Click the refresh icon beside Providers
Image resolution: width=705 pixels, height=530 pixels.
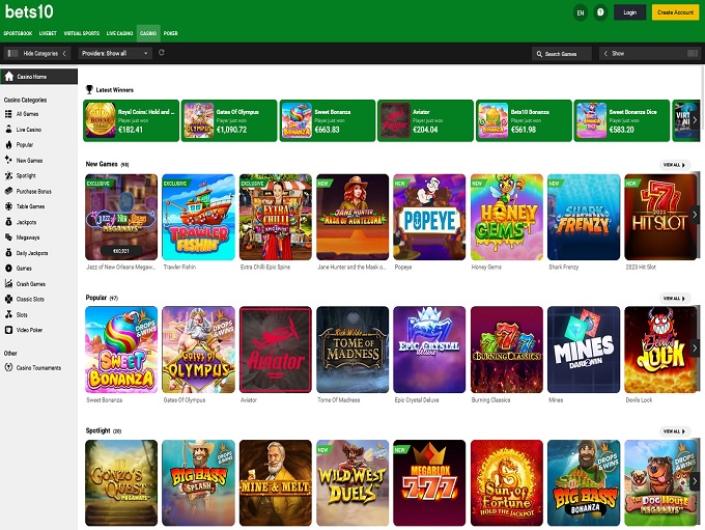click(x=161, y=53)
